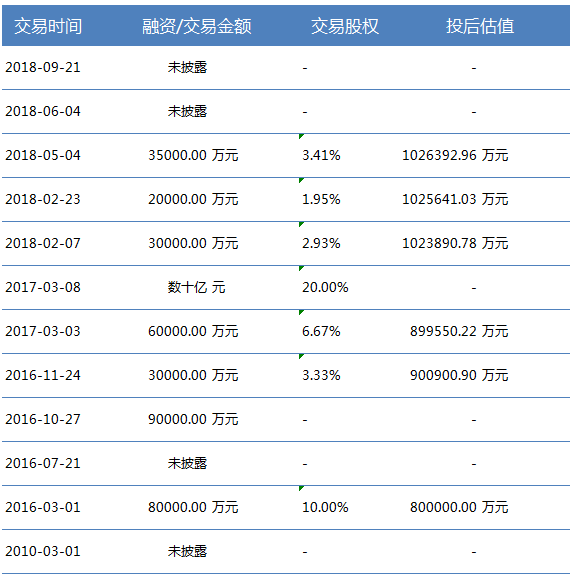Select the date cell 2017-03-03
This screenshot has width=573, height=580.
[x=43, y=331]
